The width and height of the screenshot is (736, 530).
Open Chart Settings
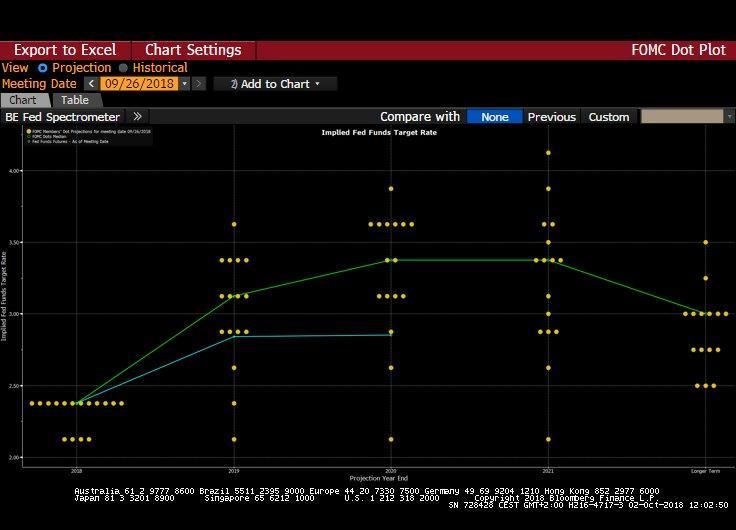pos(193,50)
